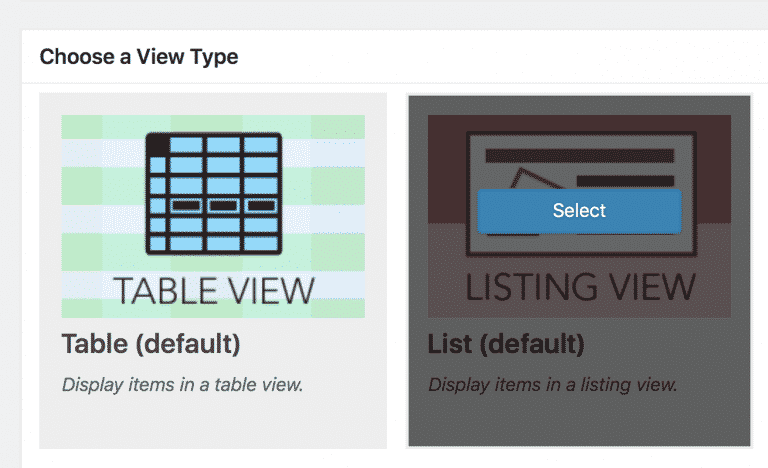Click empty area of Table view card
Screen dimensions: 768x468
(213, 421)
